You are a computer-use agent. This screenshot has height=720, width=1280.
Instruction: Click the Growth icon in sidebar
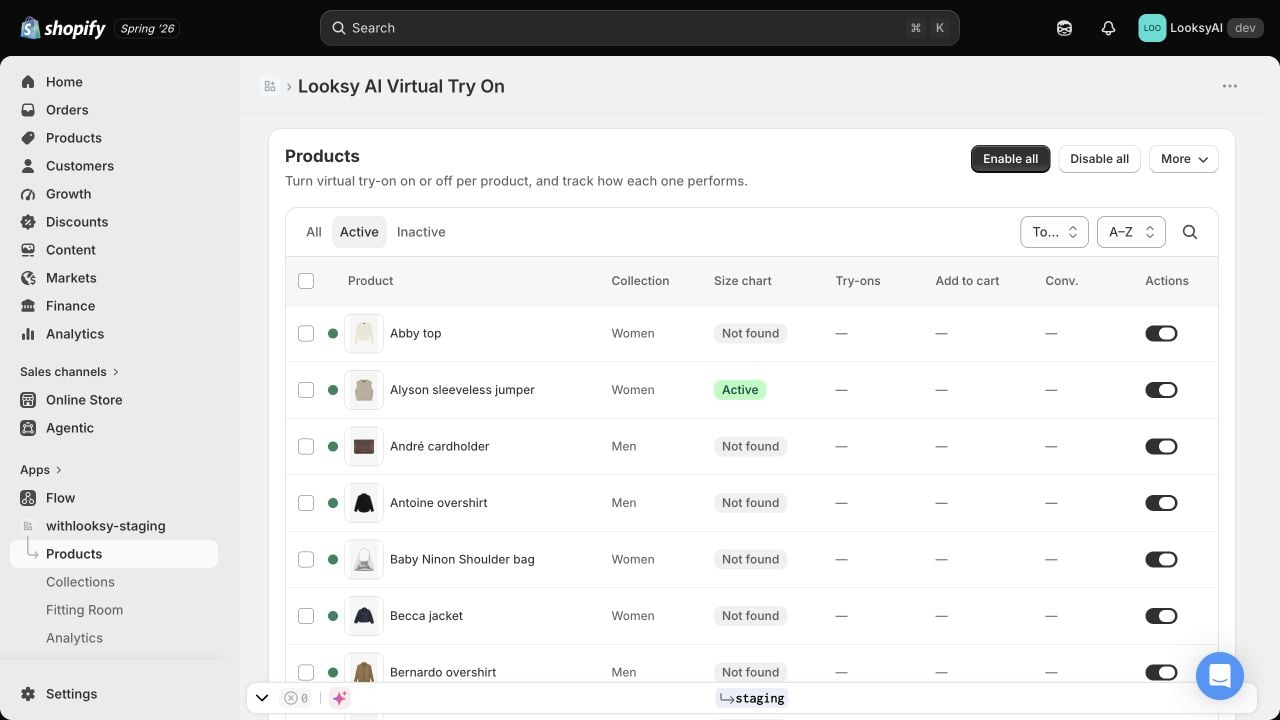pos(28,194)
